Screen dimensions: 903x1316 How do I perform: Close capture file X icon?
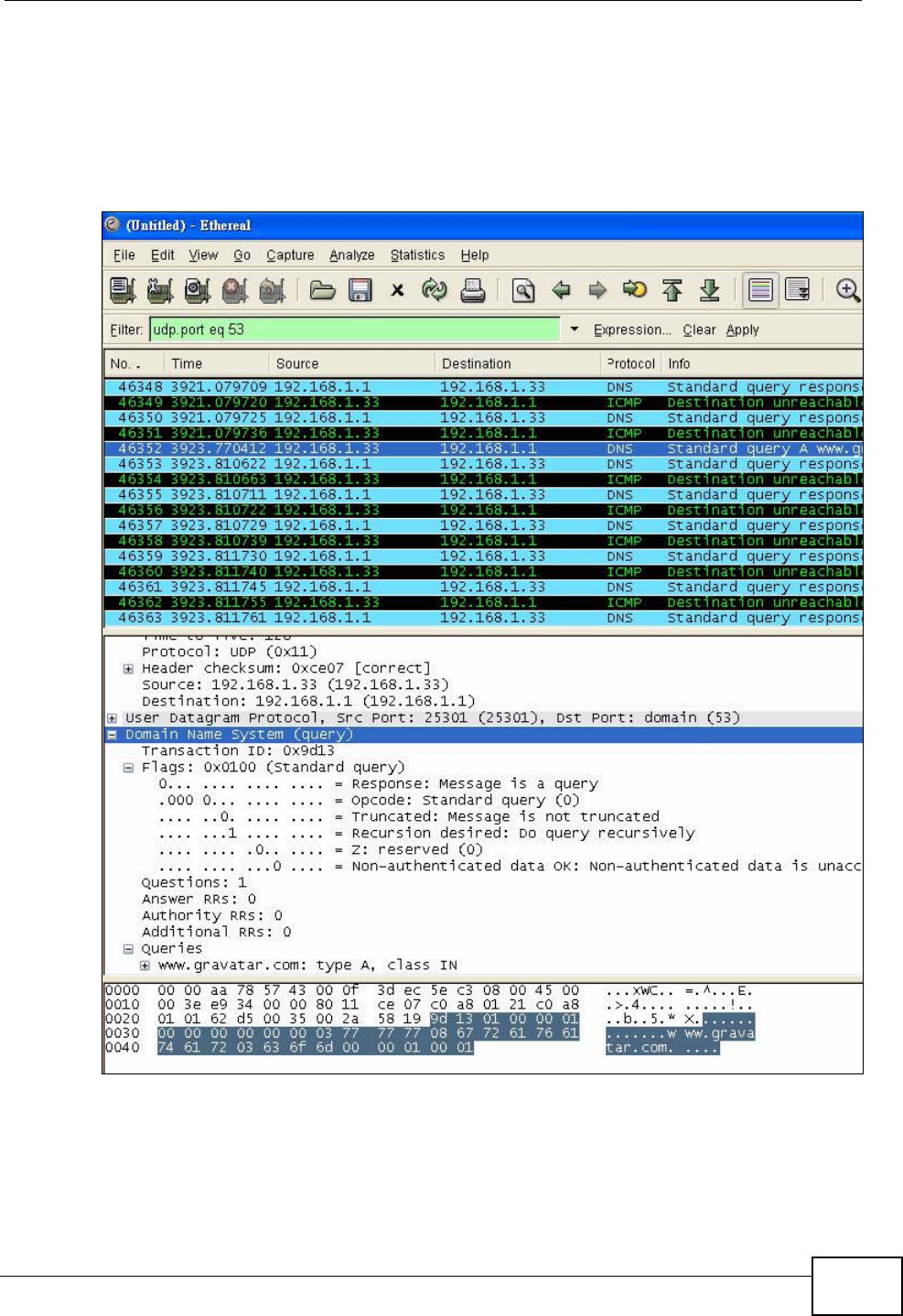(x=397, y=291)
